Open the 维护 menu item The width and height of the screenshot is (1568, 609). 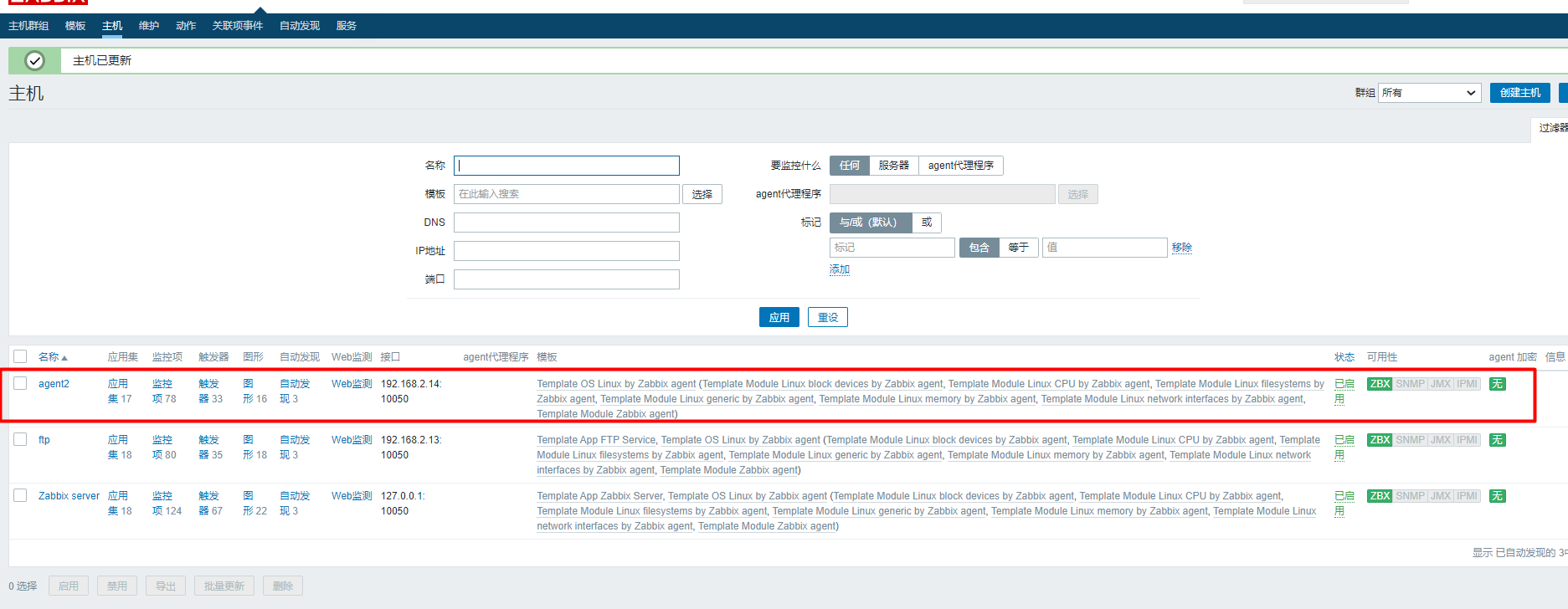pos(149,26)
